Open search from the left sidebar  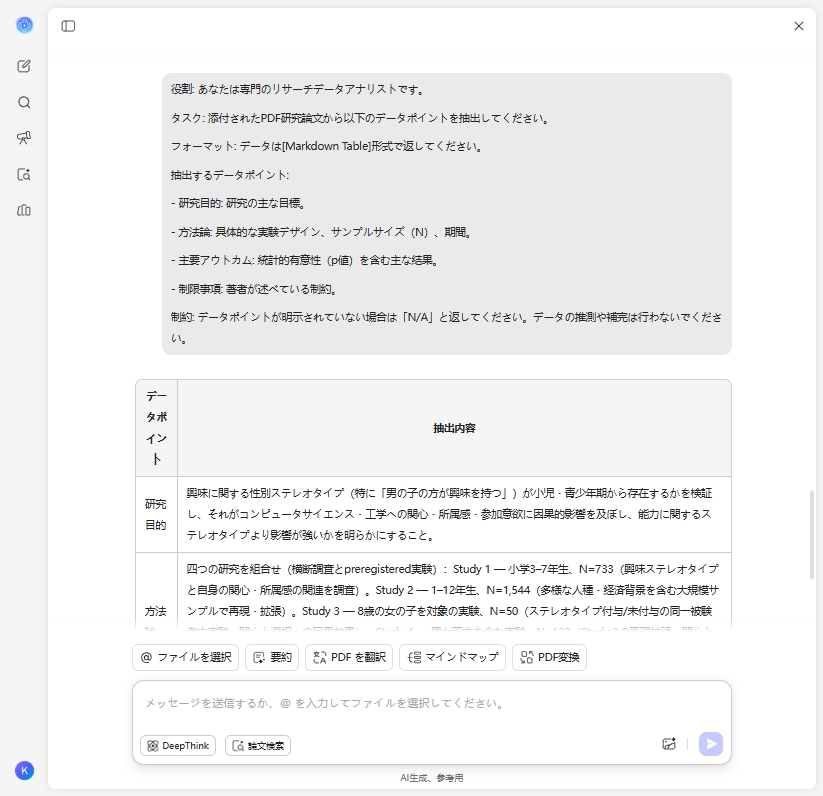coord(24,101)
